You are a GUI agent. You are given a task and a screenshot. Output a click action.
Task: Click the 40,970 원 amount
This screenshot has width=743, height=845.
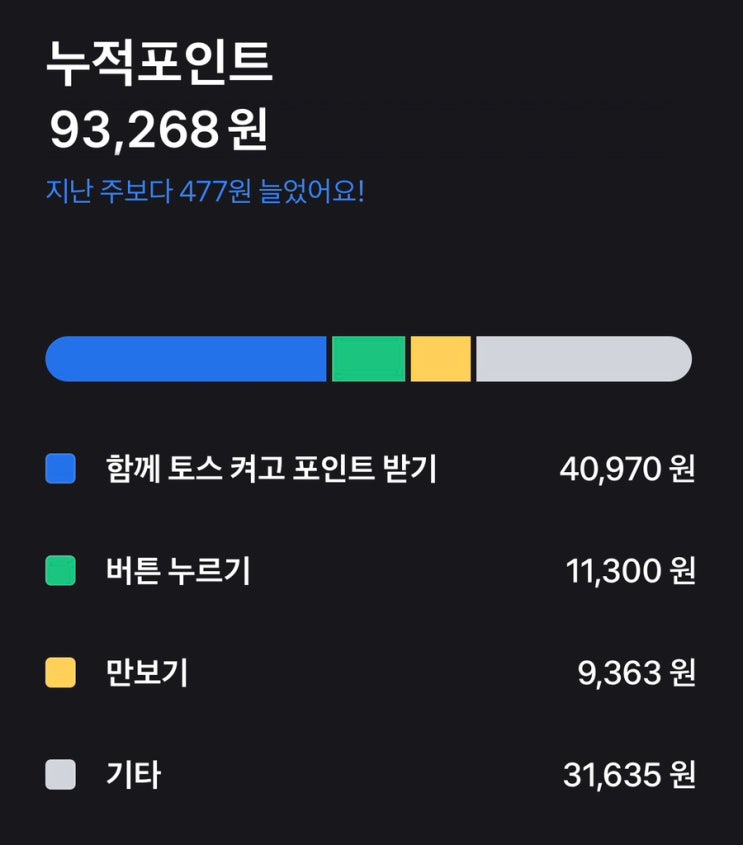click(627, 469)
